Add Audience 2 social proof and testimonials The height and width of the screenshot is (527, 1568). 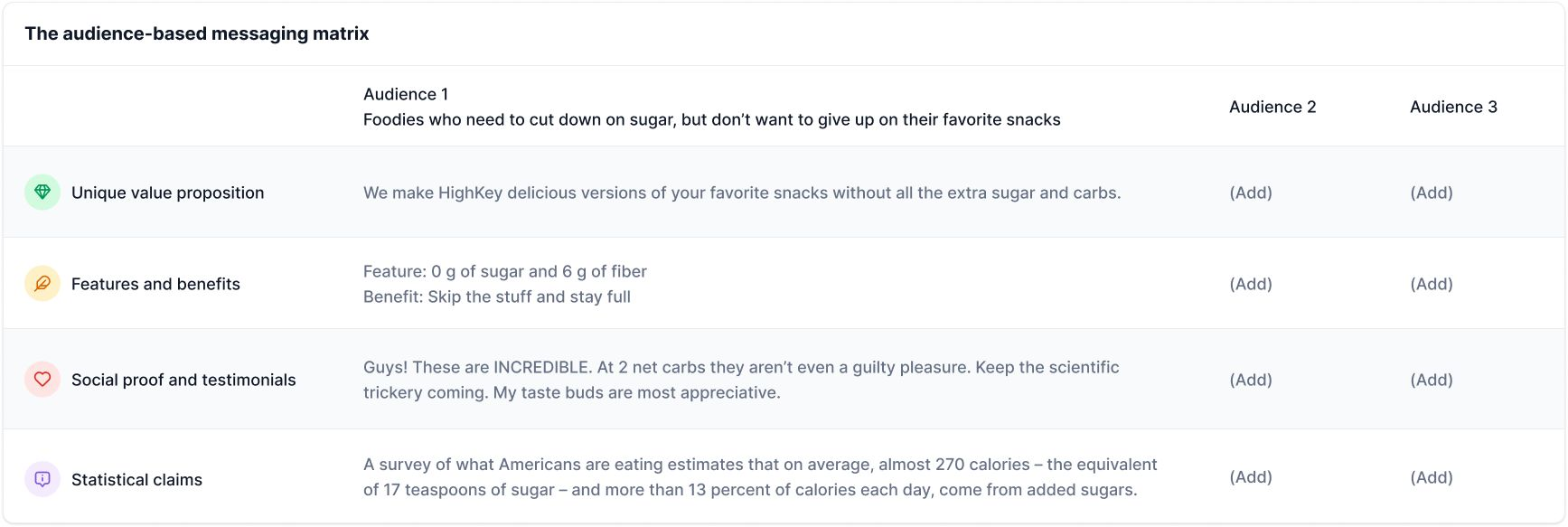click(x=1251, y=380)
